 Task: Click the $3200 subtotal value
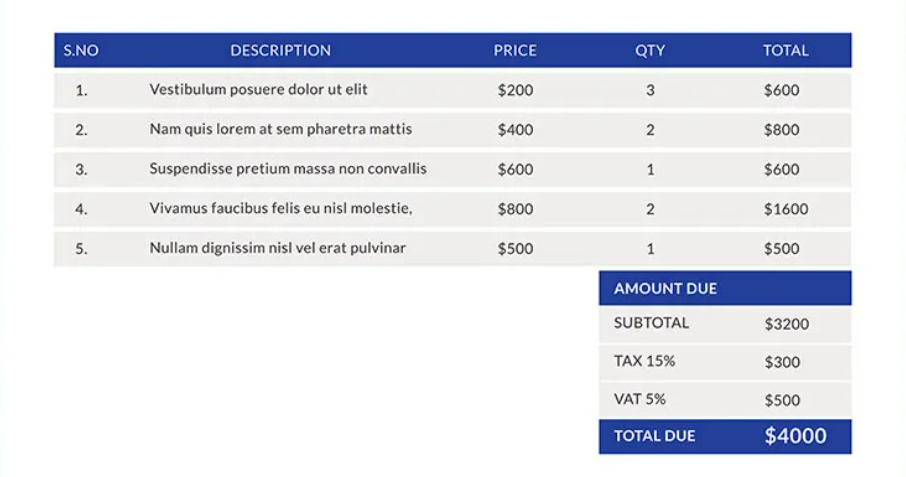pos(786,324)
